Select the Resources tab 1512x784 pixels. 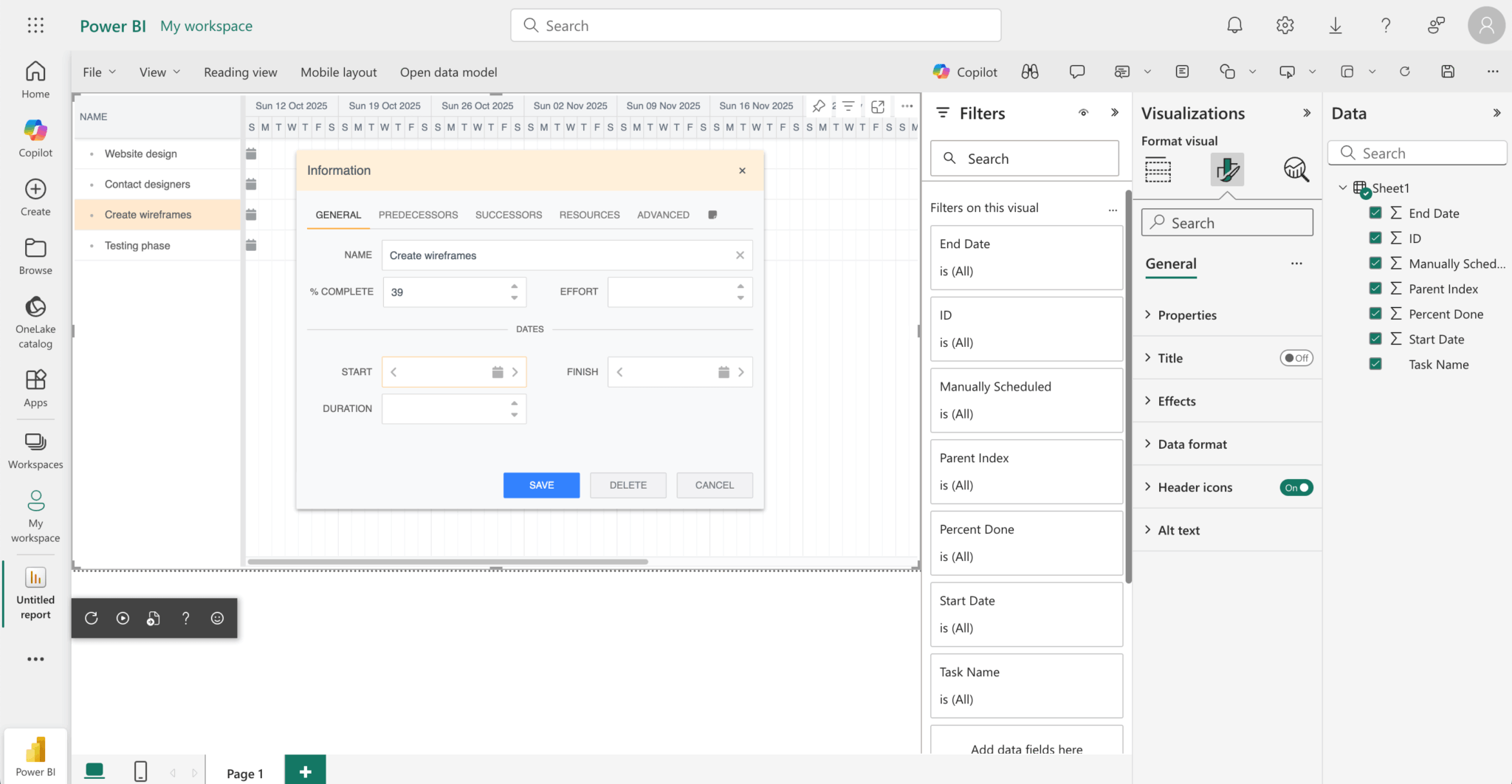pyautogui.click(x=589, y=215)
